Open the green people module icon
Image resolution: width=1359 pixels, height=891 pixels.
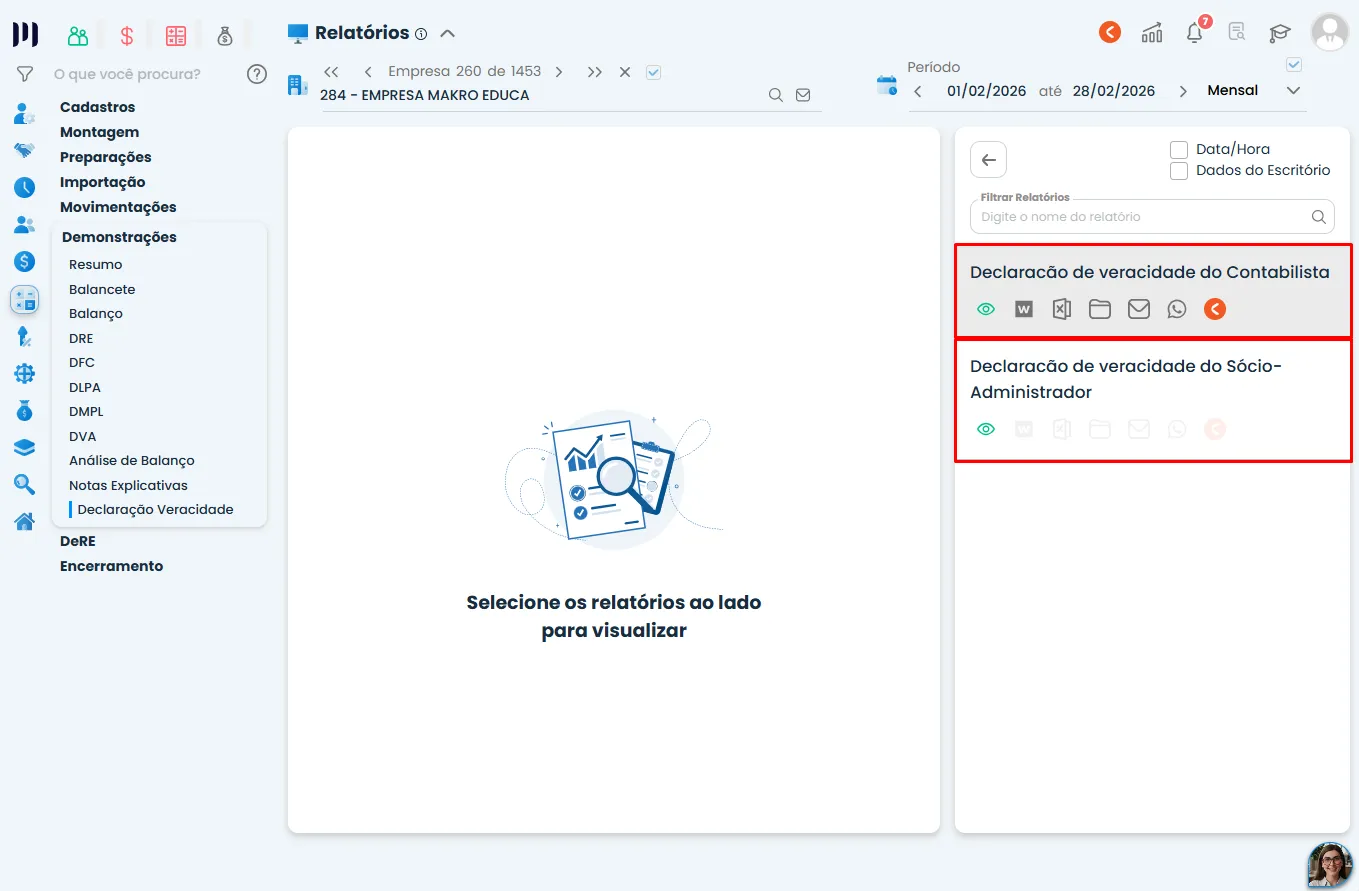78,36
